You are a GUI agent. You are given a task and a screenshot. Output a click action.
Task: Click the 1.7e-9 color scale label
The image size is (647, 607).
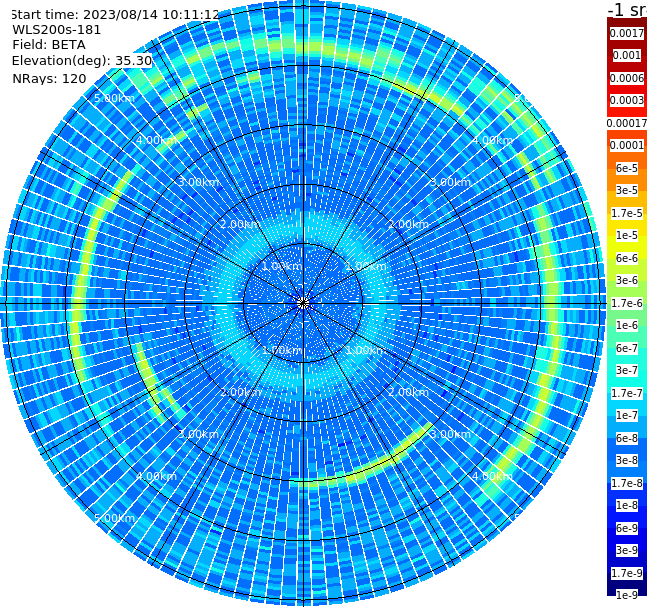(x=627, y=573)
